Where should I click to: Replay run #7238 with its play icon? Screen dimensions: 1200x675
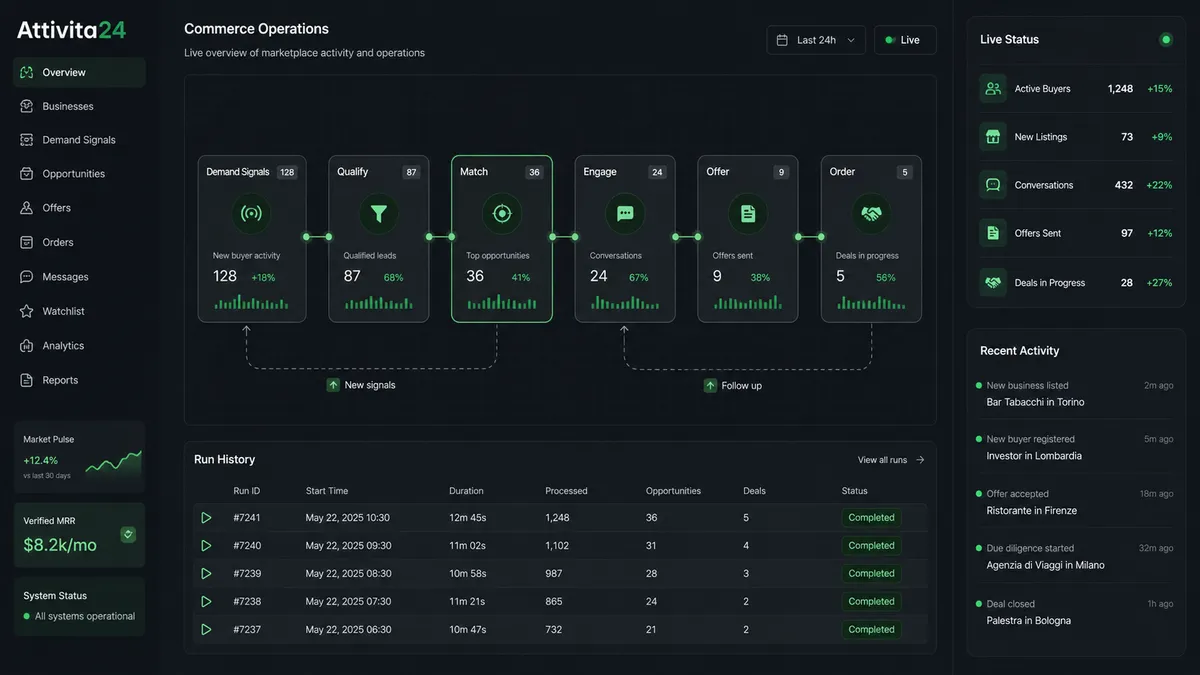point(206,602)
